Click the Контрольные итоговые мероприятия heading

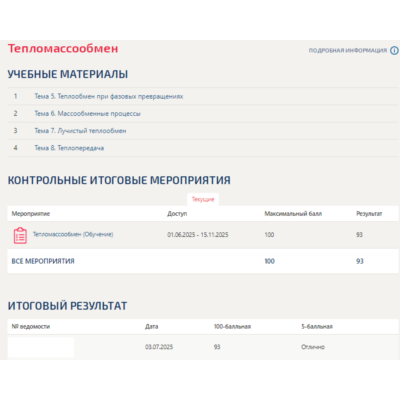click(x=119, y=180)
